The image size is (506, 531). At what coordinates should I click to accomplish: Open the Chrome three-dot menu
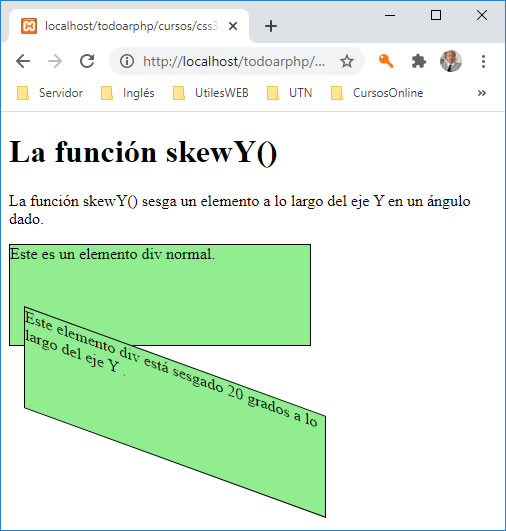[x=483, y=61]
